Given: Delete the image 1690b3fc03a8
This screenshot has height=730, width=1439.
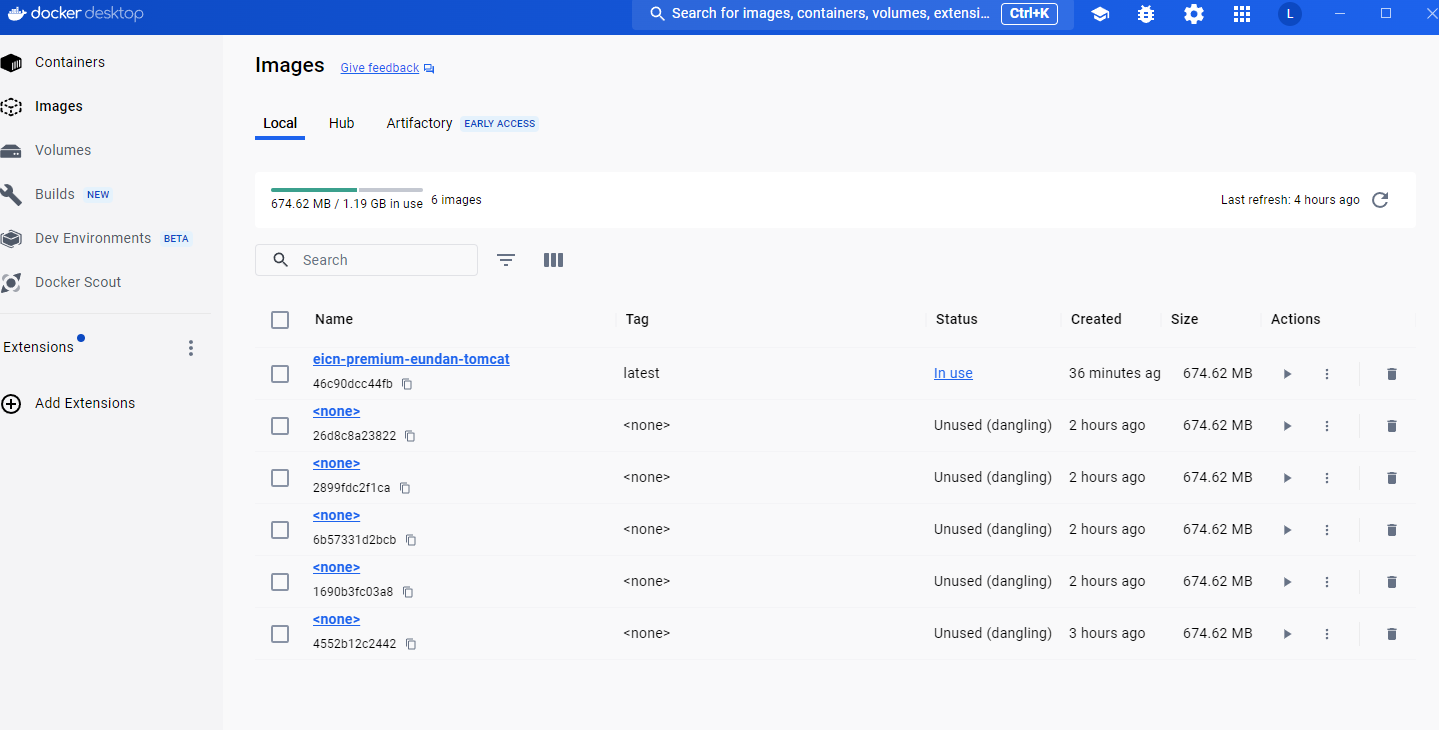Looking at the screenshot, I should [x=1391, y=582].
